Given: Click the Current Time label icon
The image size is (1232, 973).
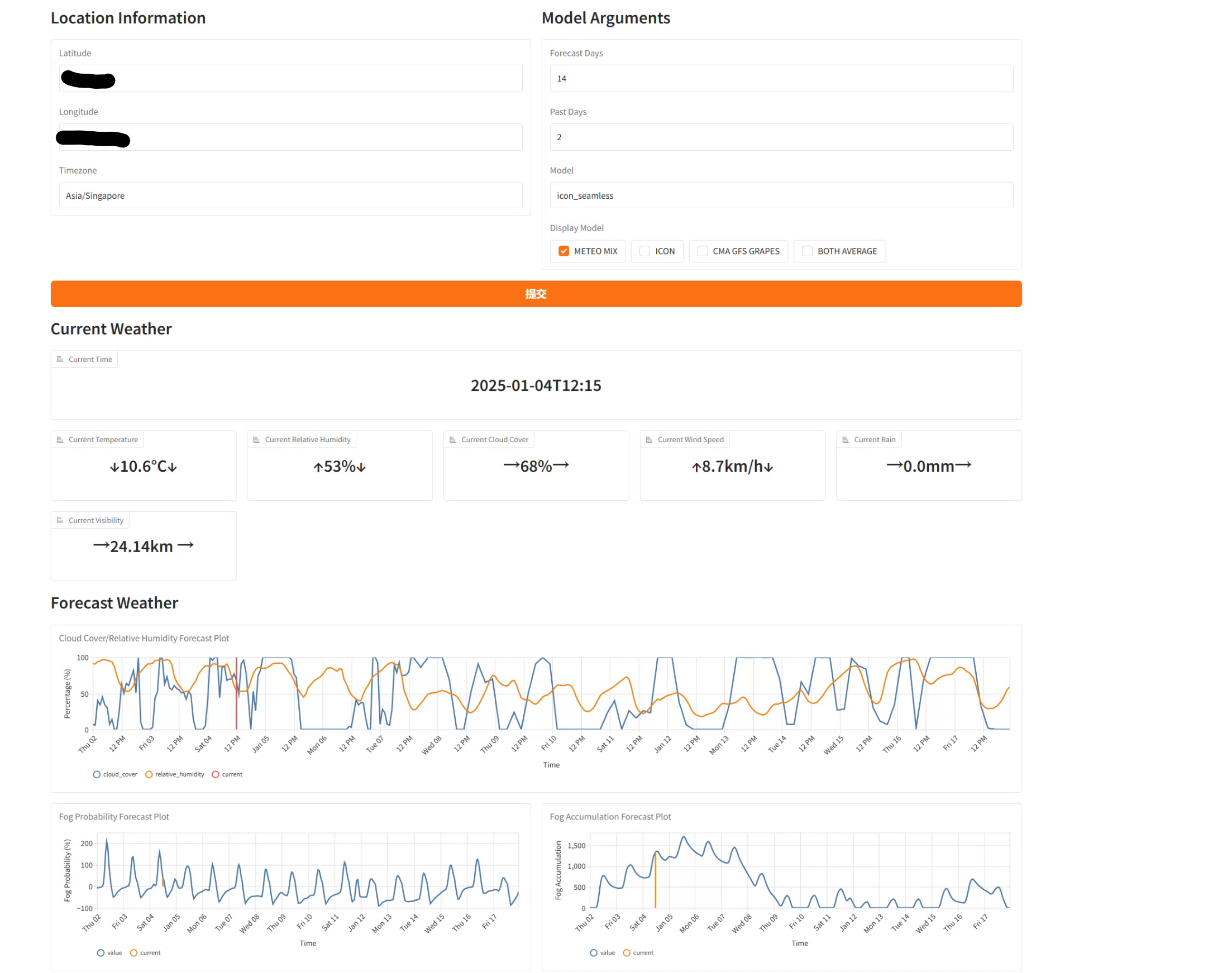Looking at the screenshot, I should tap(60, 360).
